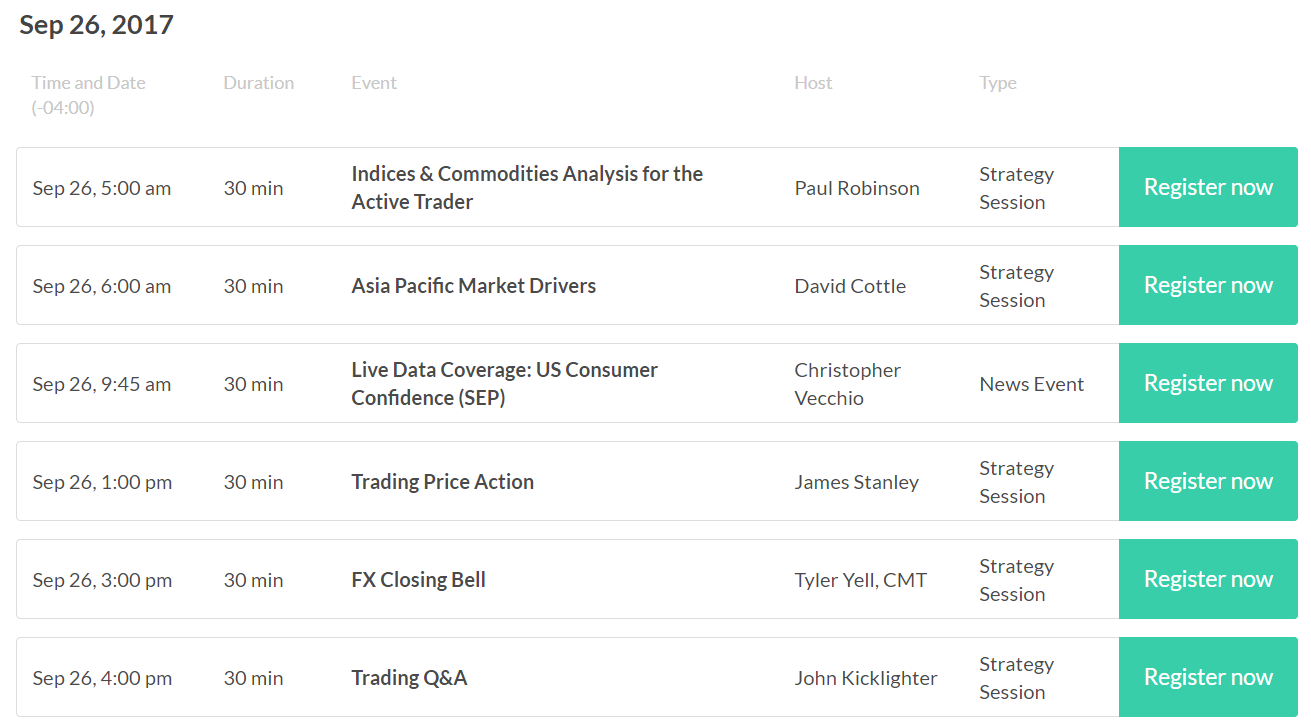Viewport: 1311px width, 726px height.
Task: Register for Trading Price Action session
Action: coord(1208,481)
